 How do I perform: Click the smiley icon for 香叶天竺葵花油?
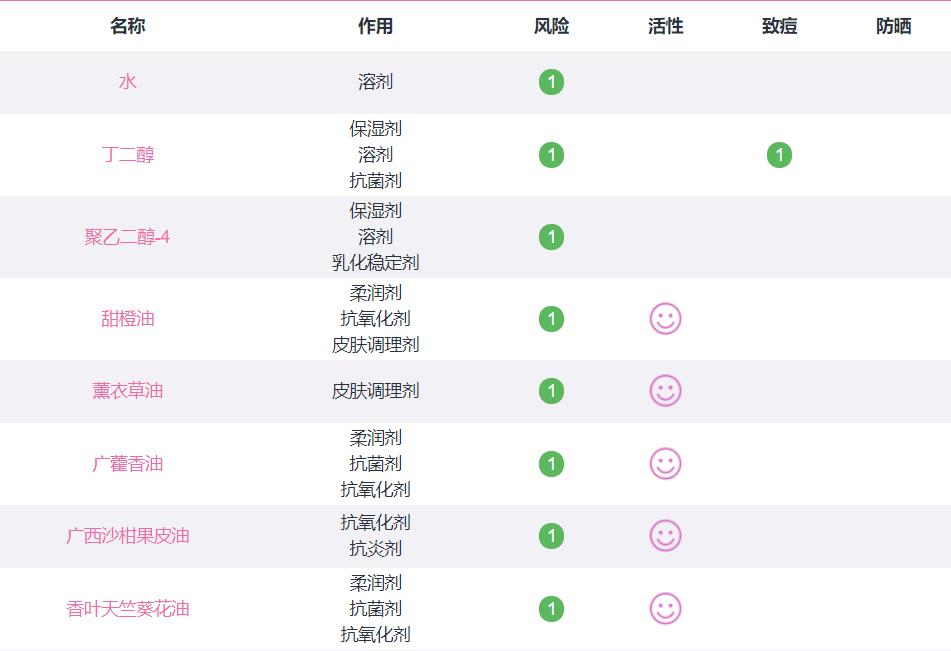pos(665,609)
